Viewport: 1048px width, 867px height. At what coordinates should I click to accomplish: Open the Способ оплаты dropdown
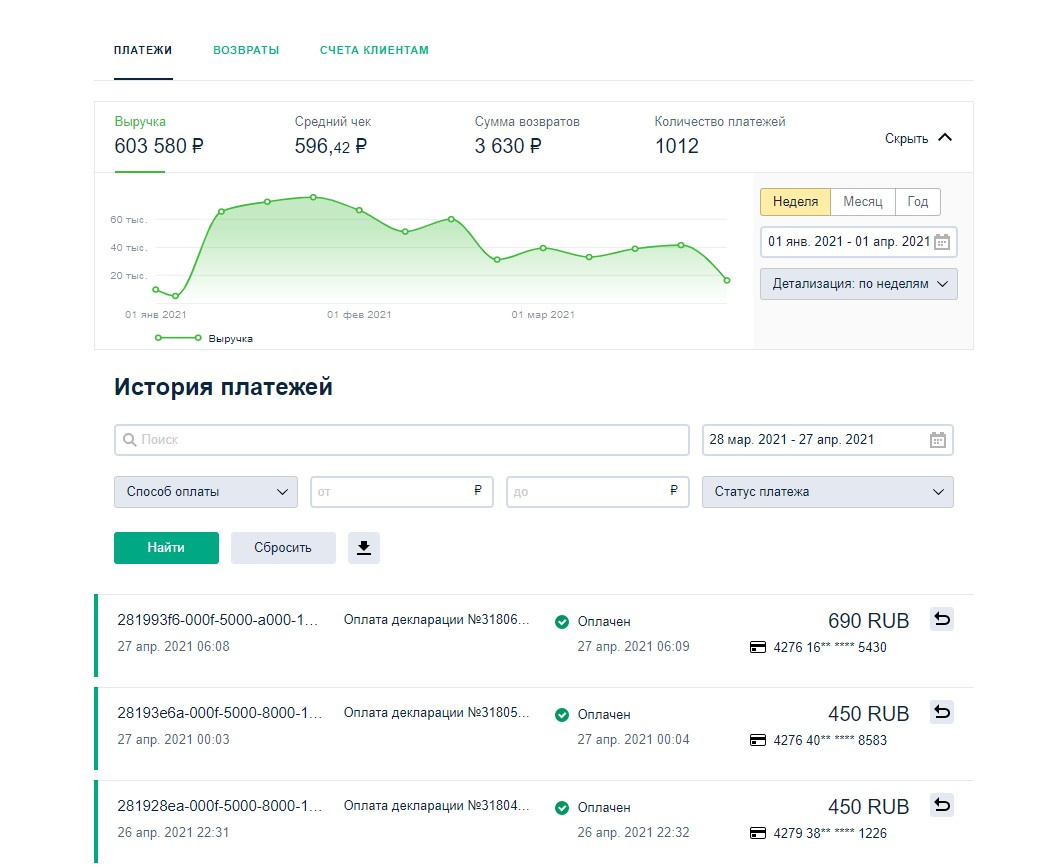[x=206, y=492]
